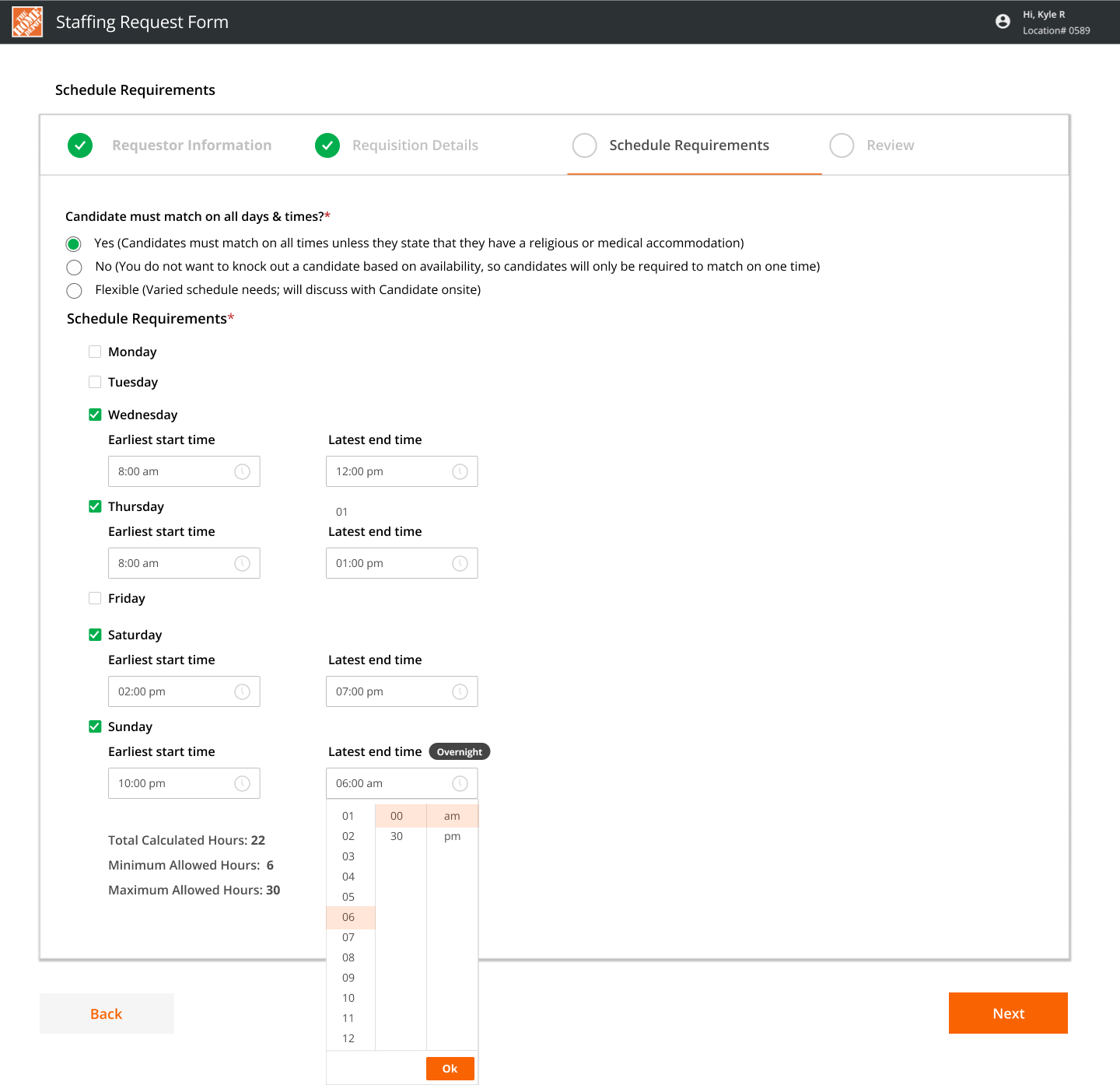Click clock icon in Sunday end time
The width and height of the screenshot is (1120, 1092).
coord(460,783)
